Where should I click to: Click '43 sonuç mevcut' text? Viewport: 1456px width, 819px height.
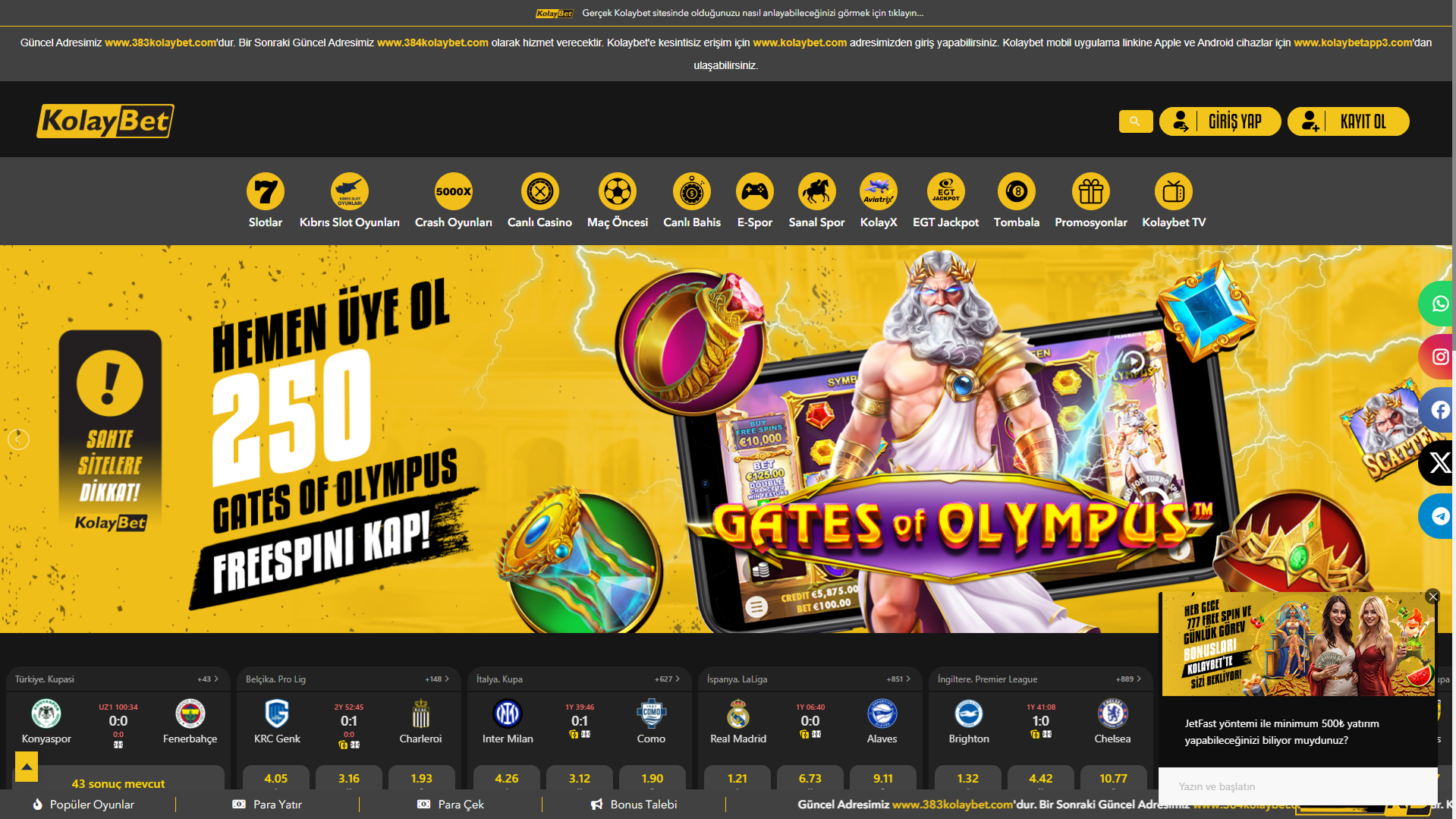118,783
